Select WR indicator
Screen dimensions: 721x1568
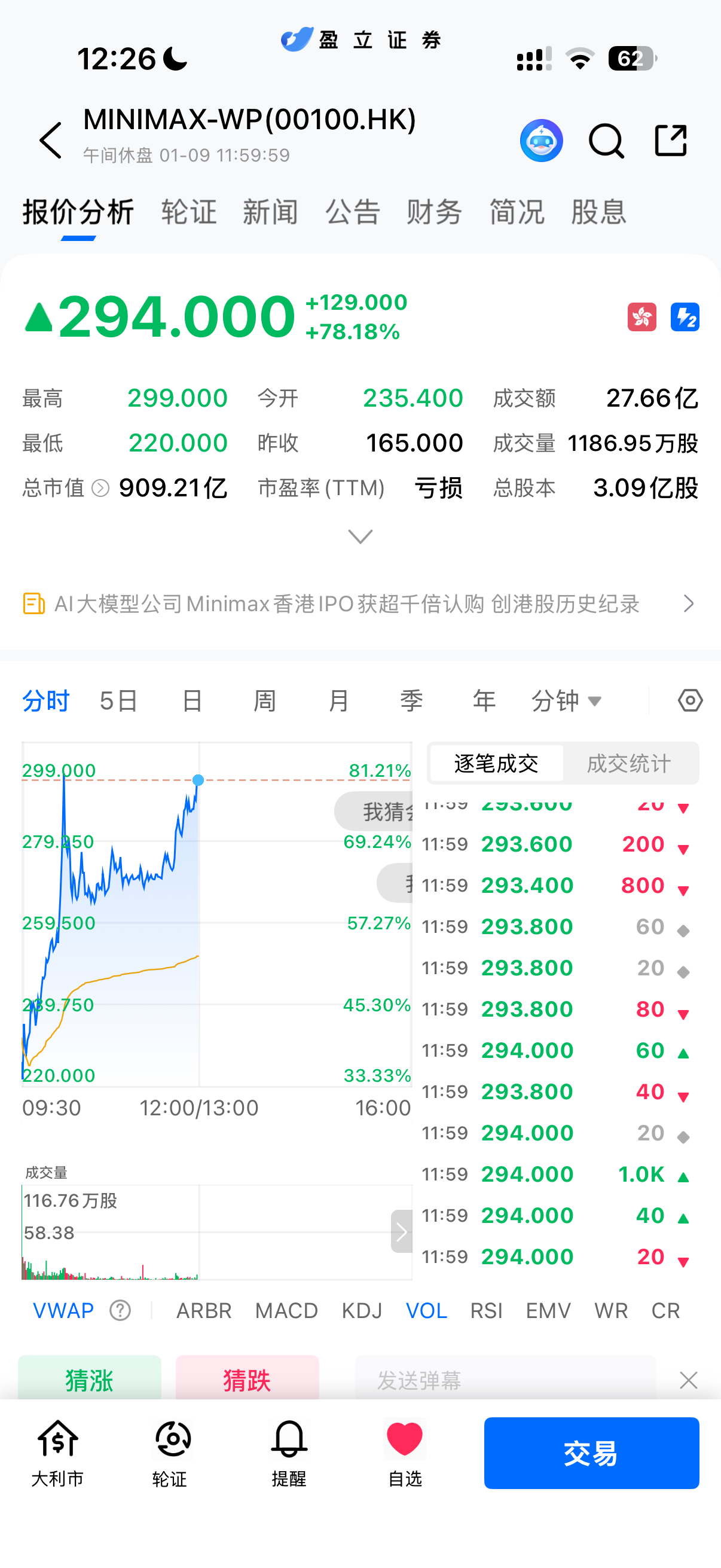click(611, 1310)
